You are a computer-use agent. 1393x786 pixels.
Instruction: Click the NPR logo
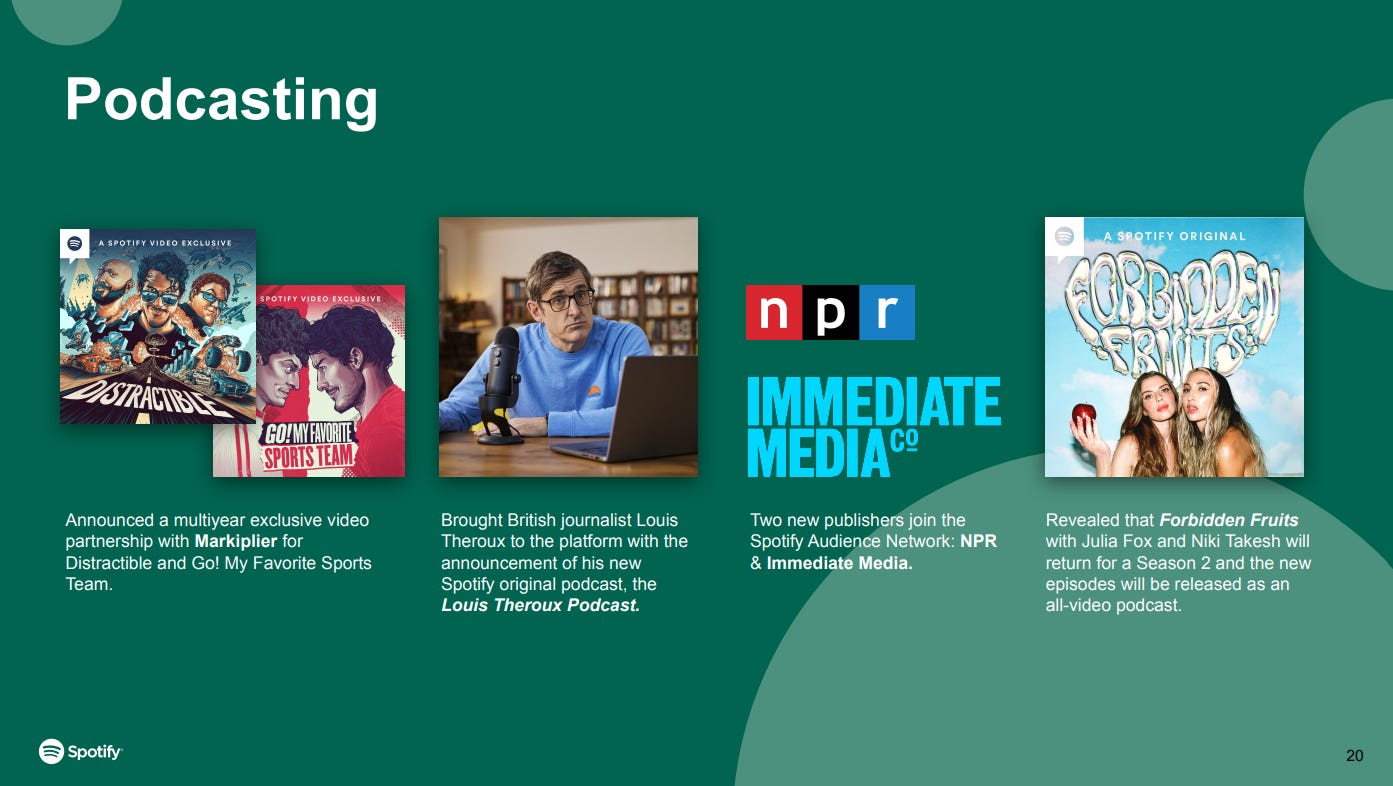pos(831,312)
